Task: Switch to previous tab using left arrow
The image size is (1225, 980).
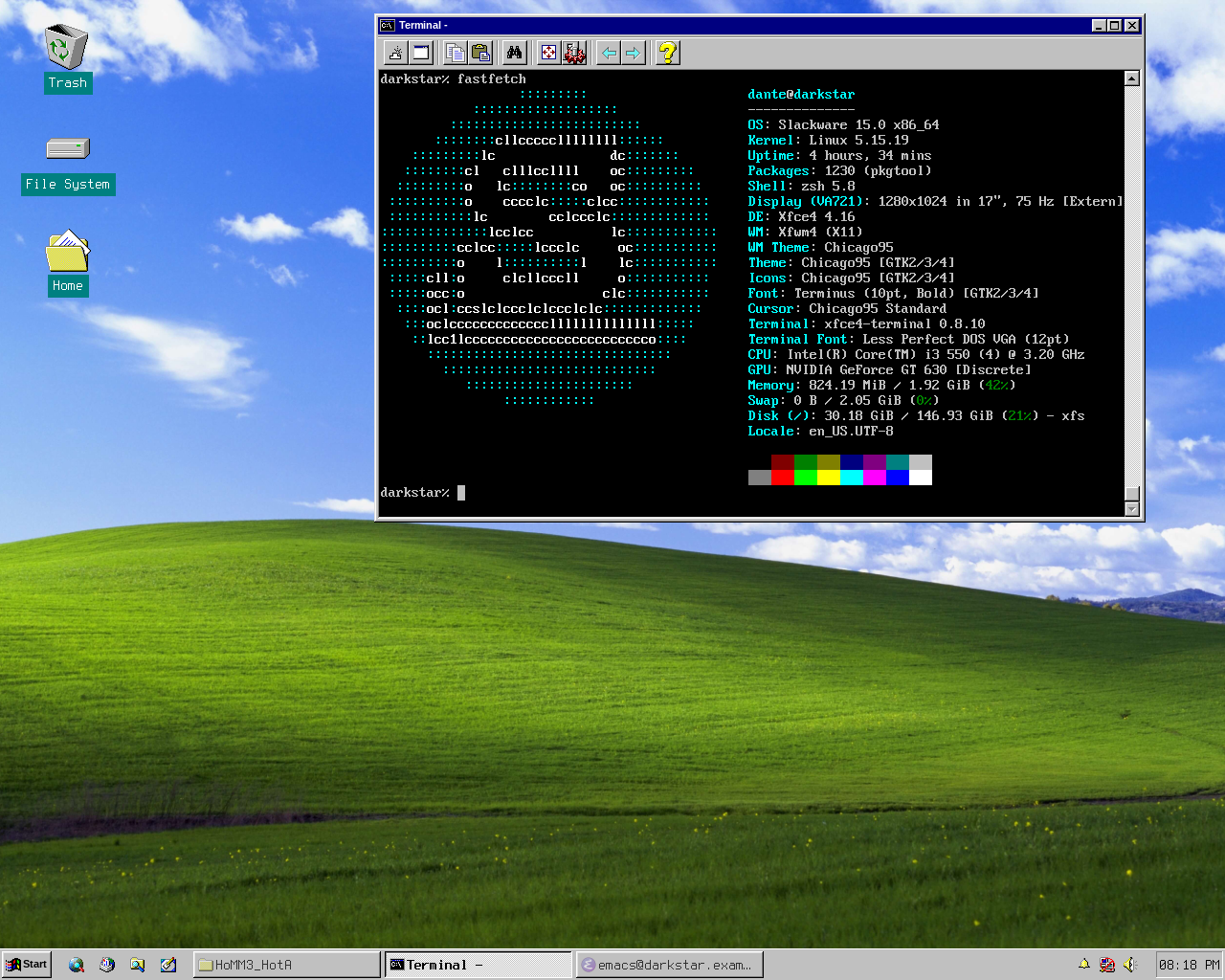Action: pos(608,53)
